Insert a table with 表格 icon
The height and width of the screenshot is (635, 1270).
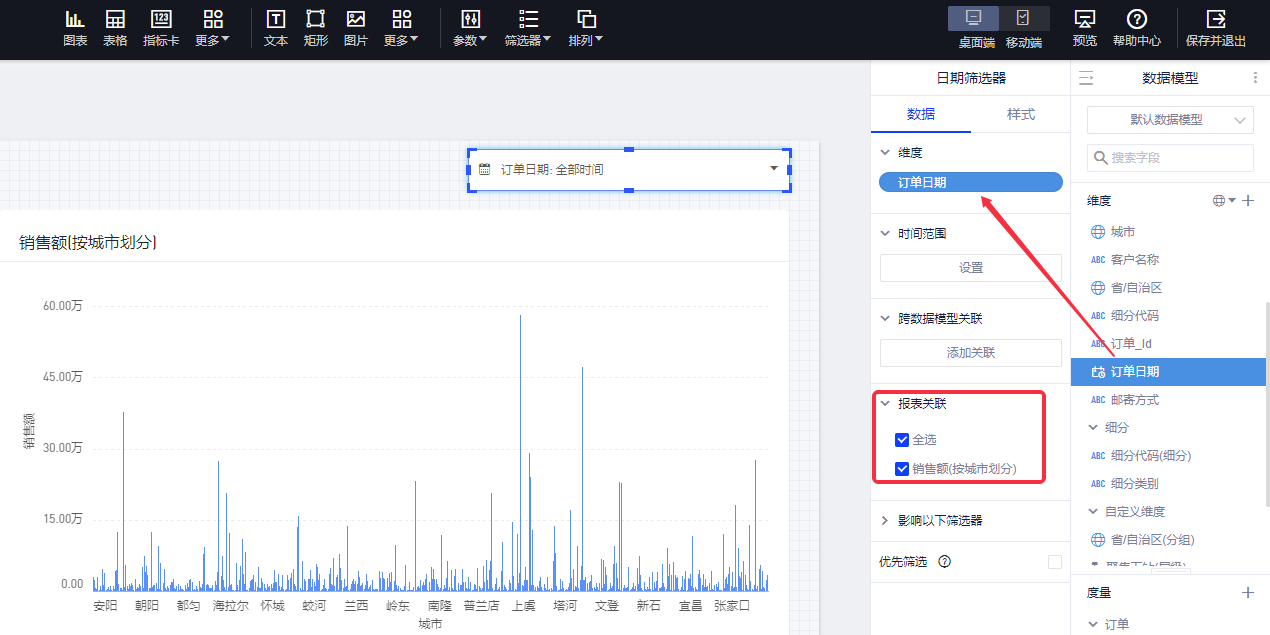[115, 28]
